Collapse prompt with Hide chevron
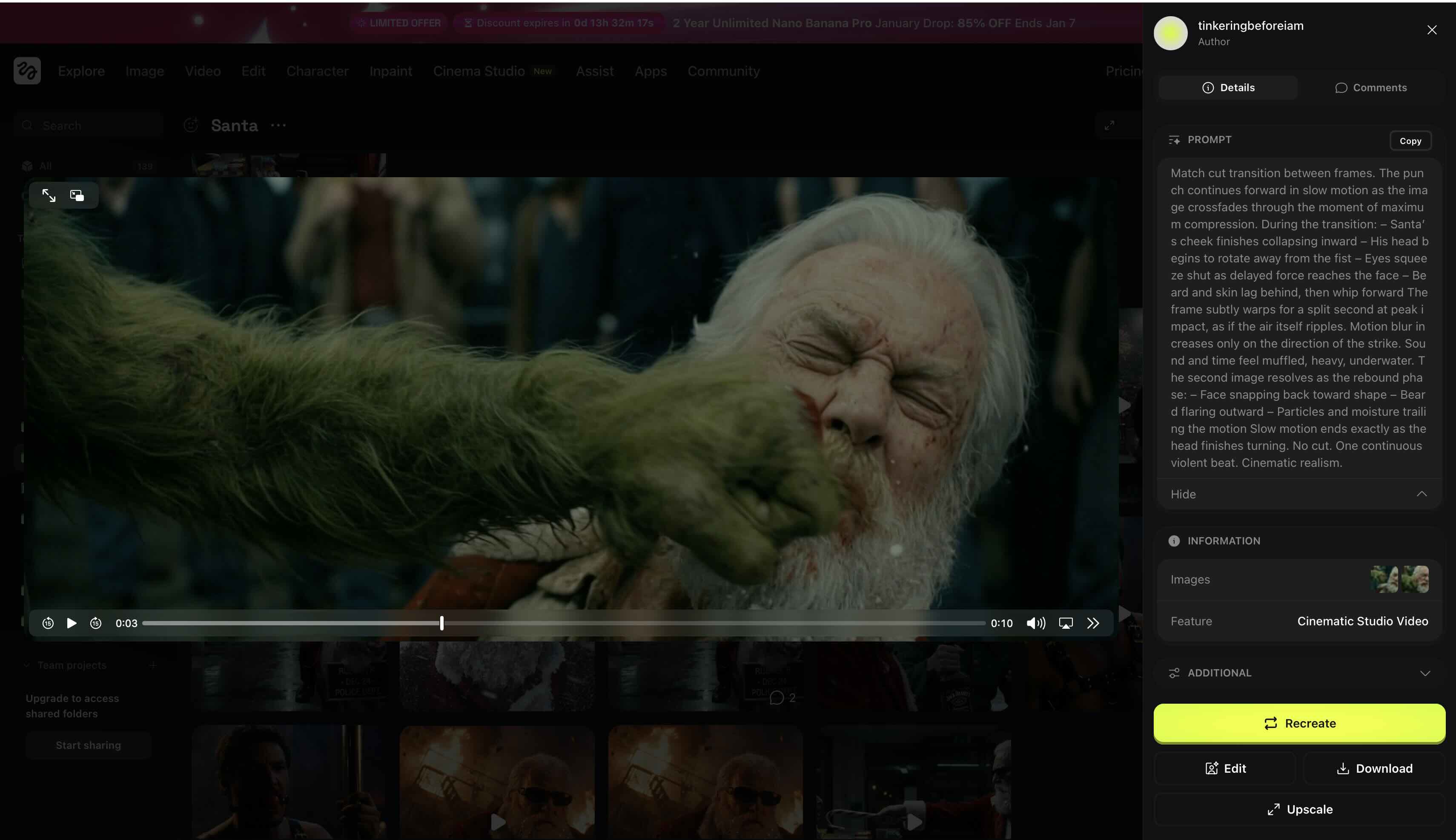The width and height of the screenshot is (1456, 840). (1422, 494)
